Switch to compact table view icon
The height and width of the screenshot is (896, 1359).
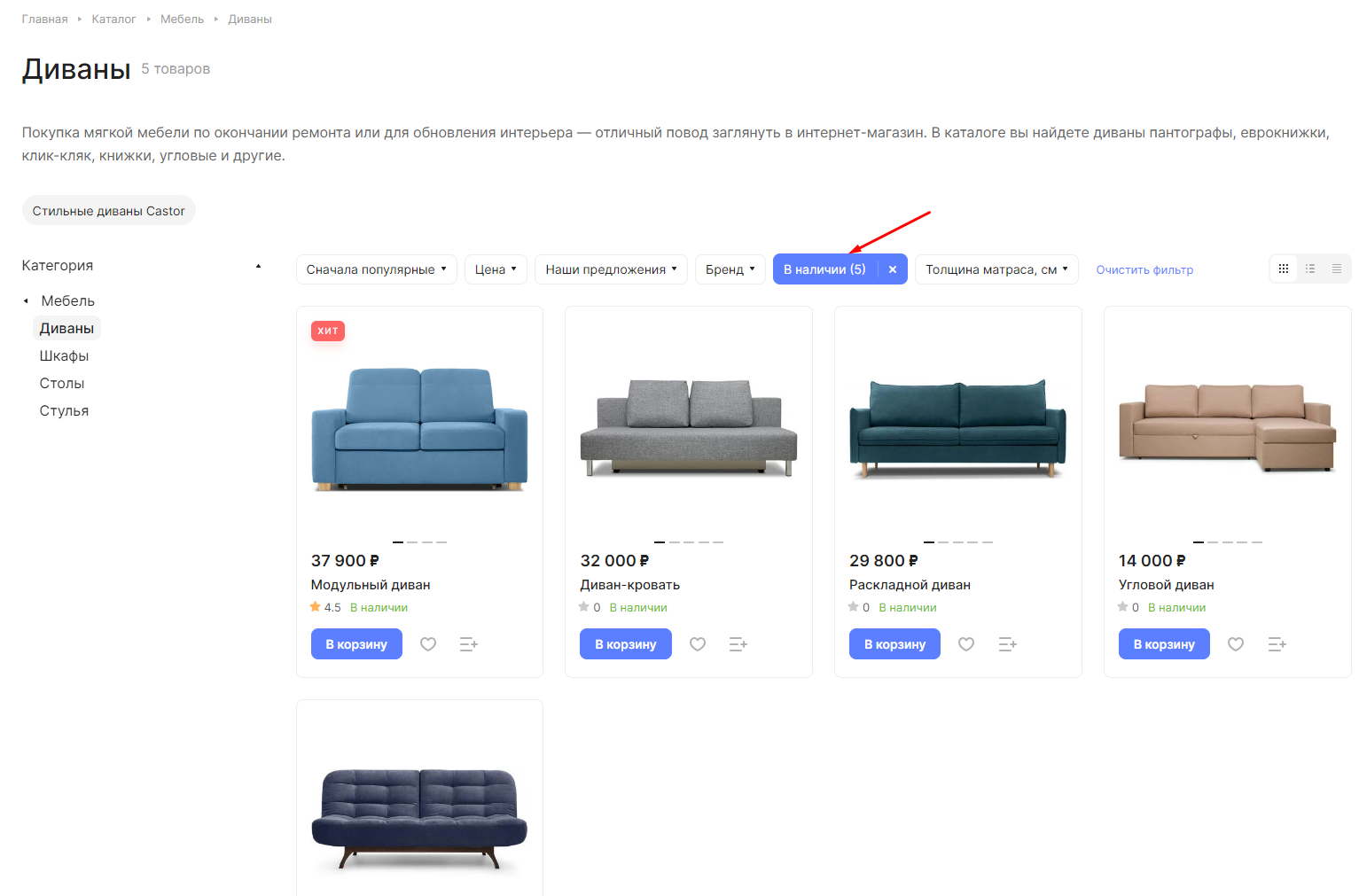pos(1337,269)
